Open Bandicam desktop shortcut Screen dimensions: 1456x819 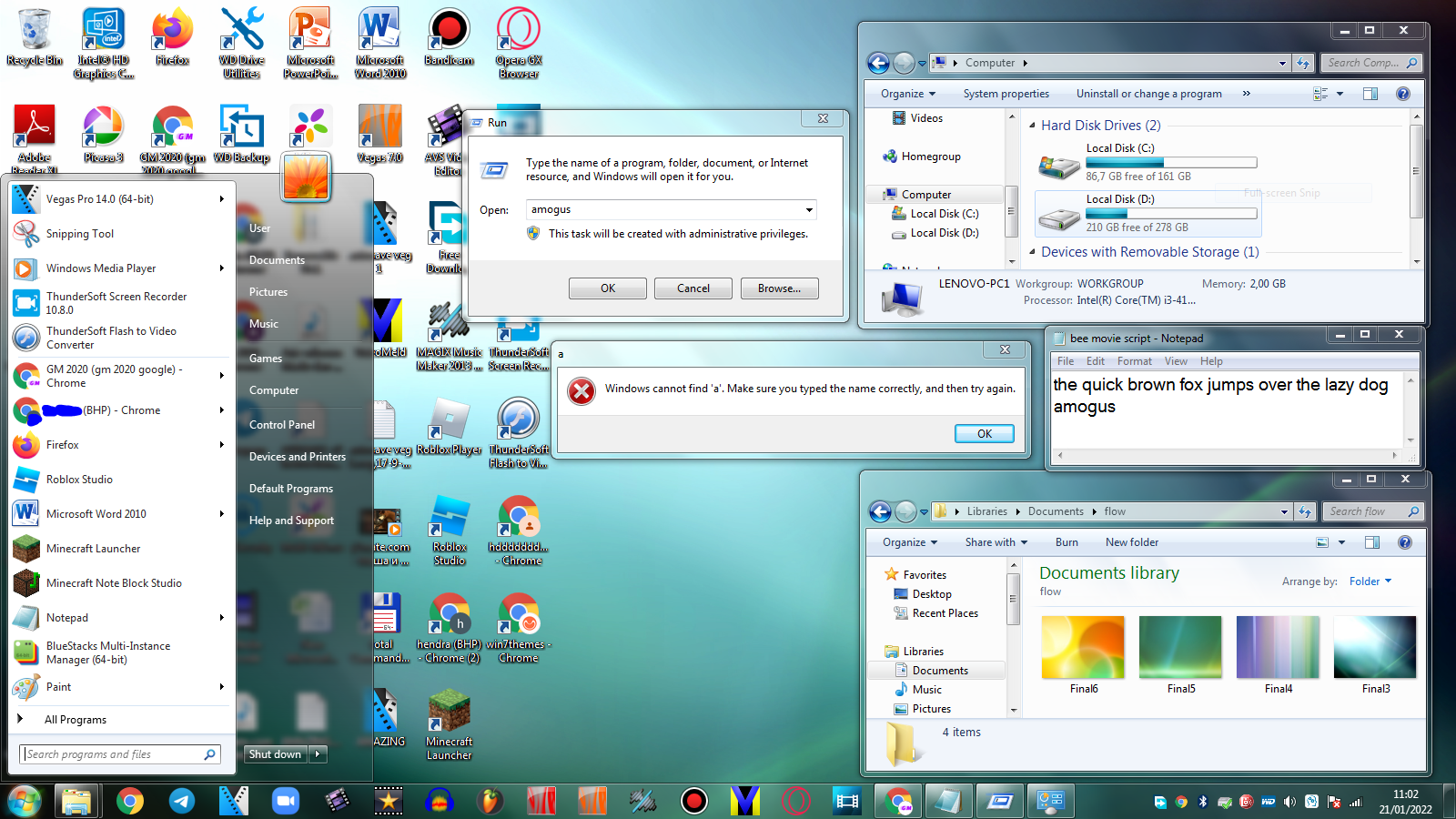click(449, 36)
